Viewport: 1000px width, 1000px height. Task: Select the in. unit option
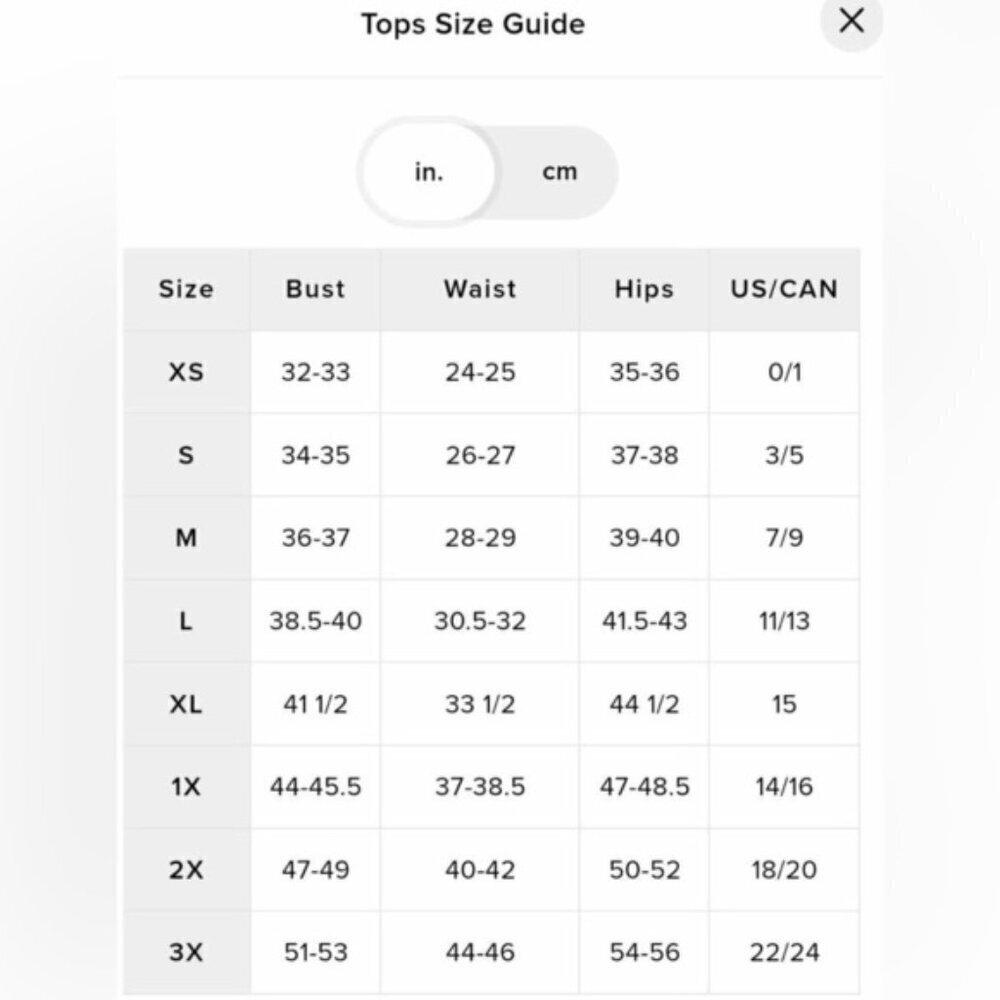pyautogui.click(x=429, y=172)
